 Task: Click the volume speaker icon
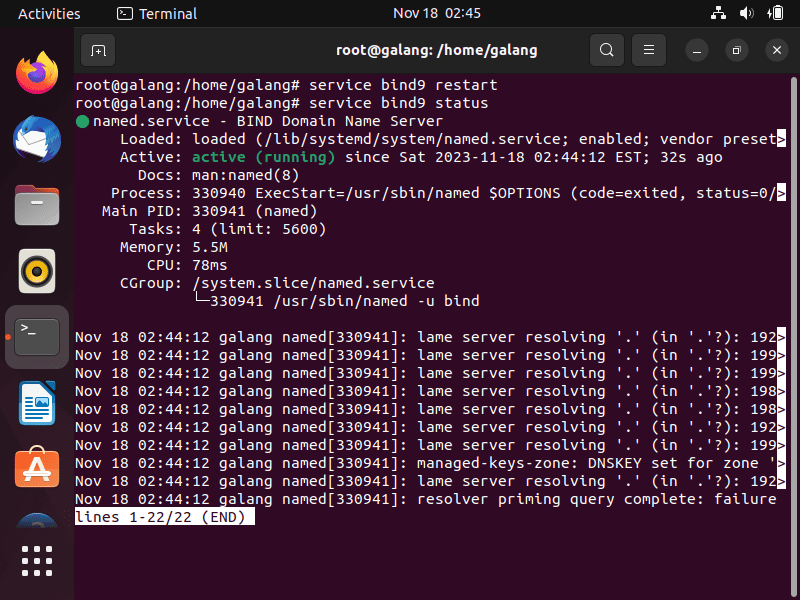746,13
